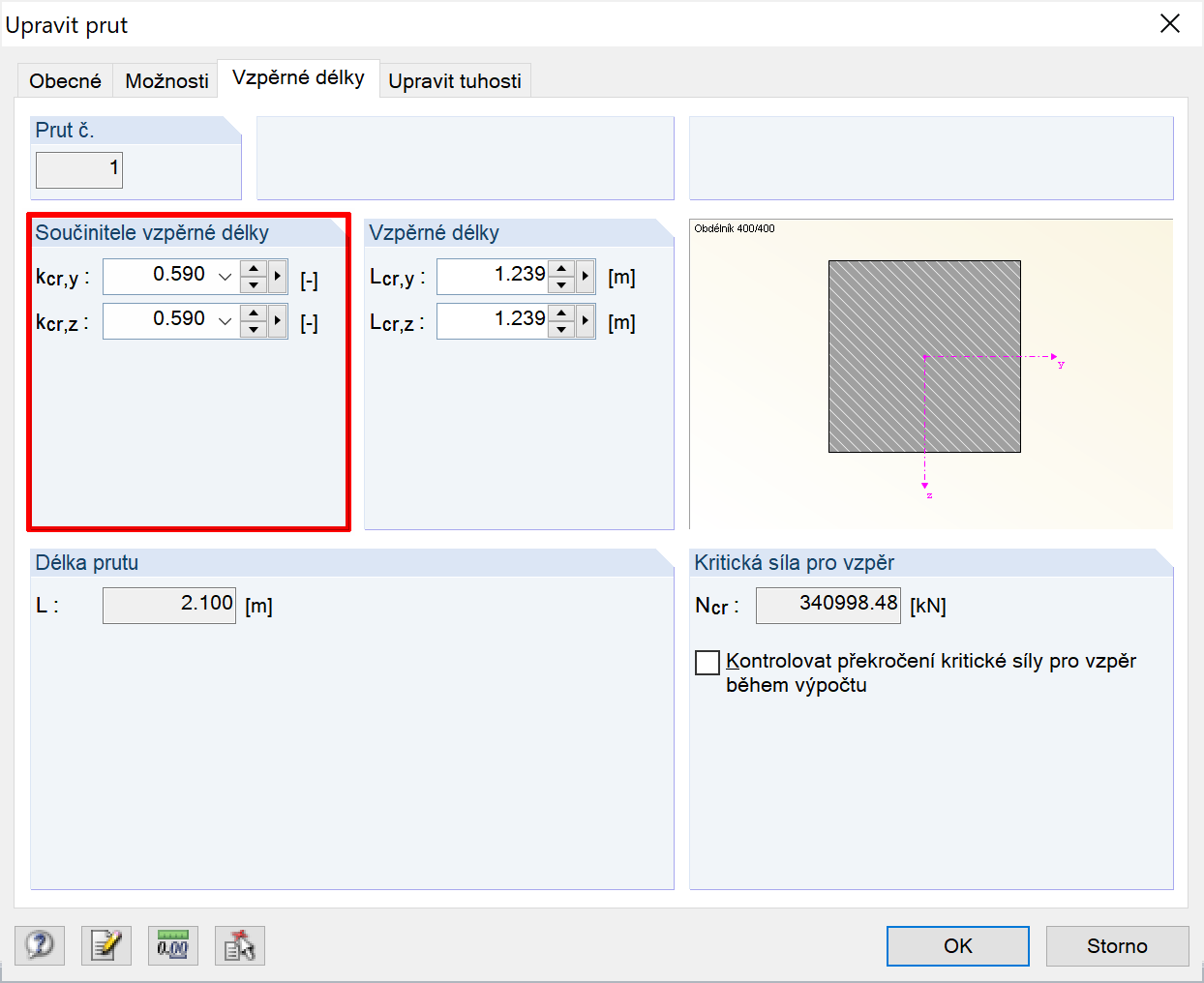Select the Vzpěrné délky tab

(298, 78)
